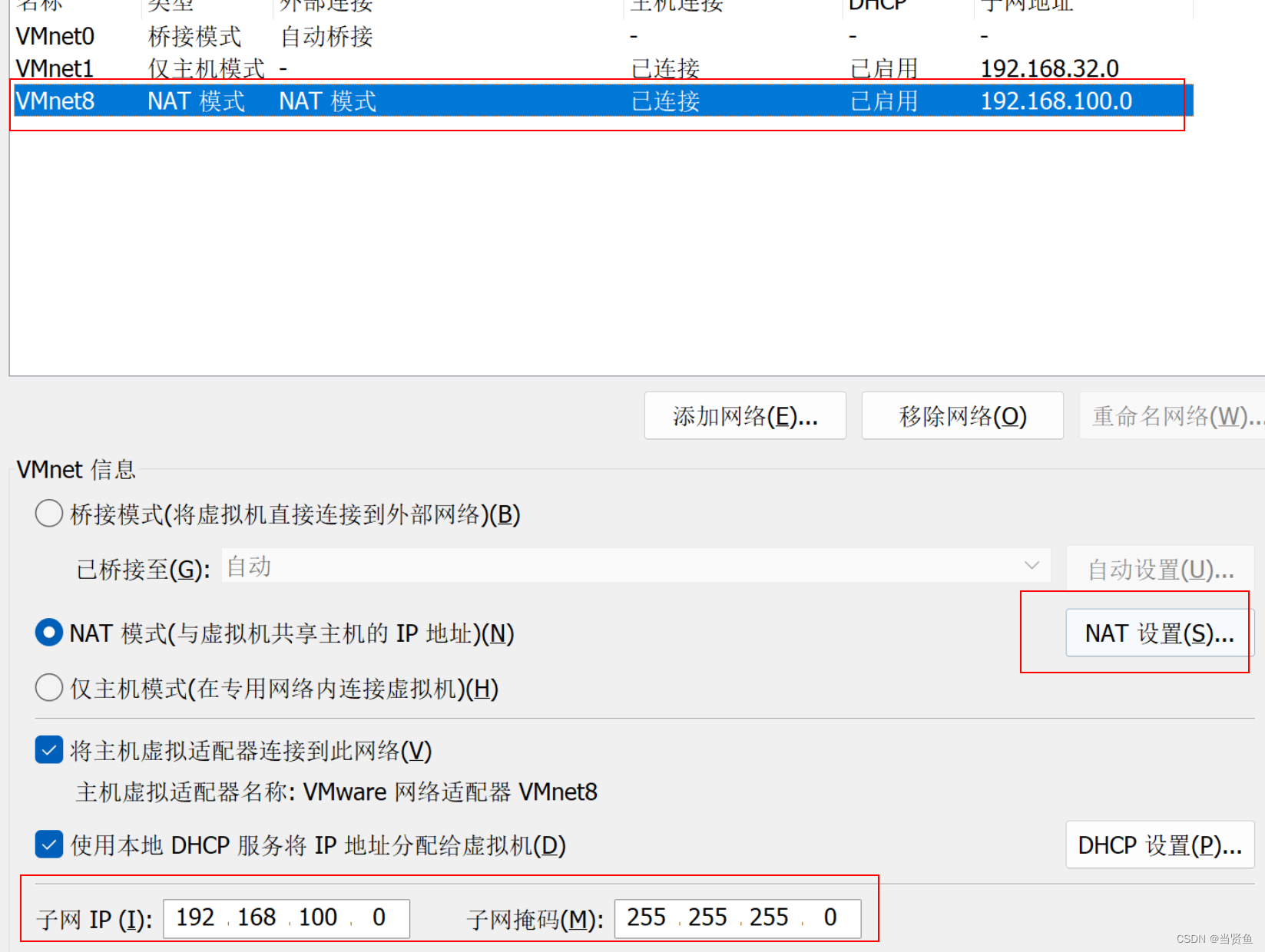This screenshot has height=952, width=1265.
Task: Choose the 仅主机模式 radio button
Action: [48, 687]
